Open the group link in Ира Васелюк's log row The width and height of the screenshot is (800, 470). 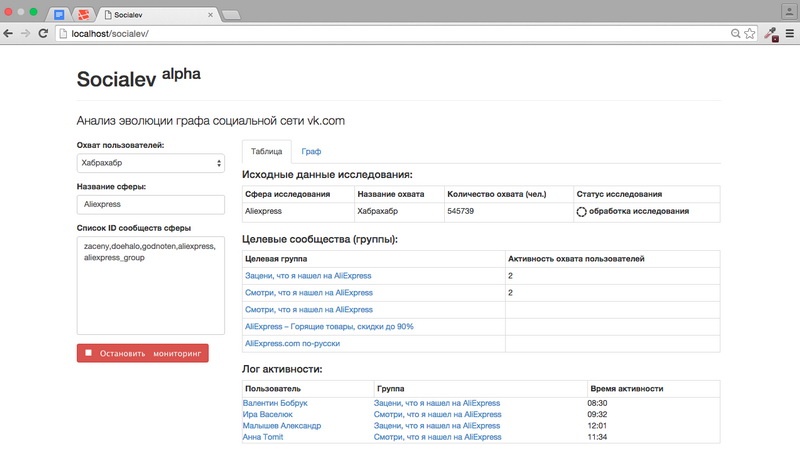(x=437, y=414)
